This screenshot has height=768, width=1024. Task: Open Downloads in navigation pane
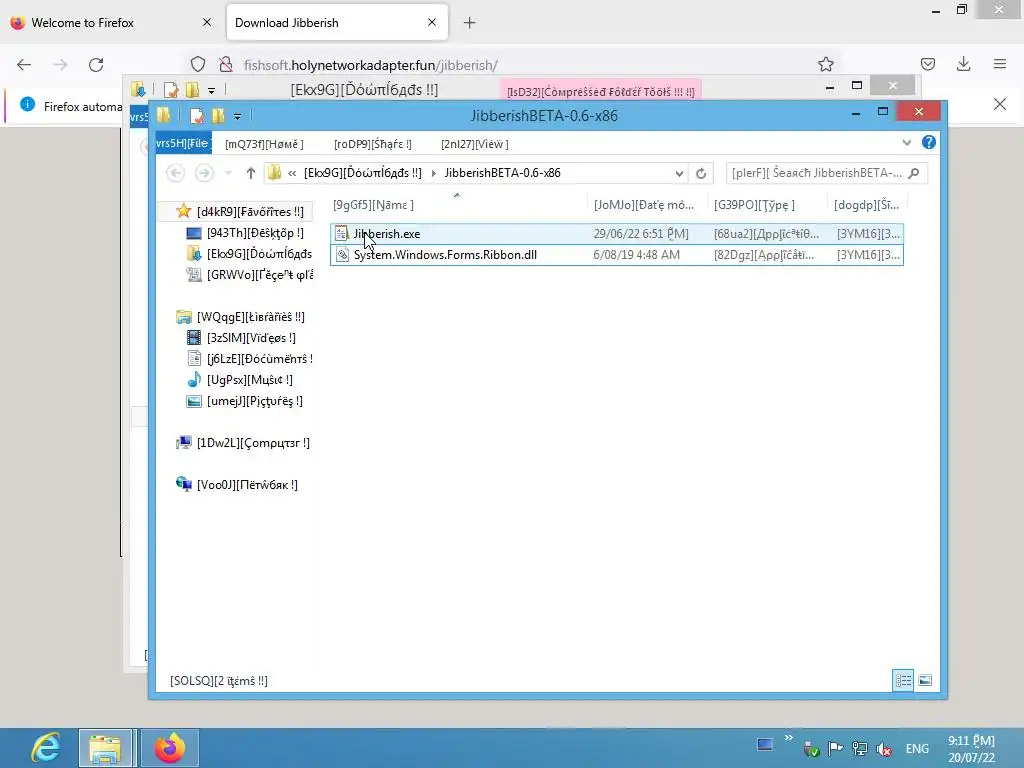point(249,254)
